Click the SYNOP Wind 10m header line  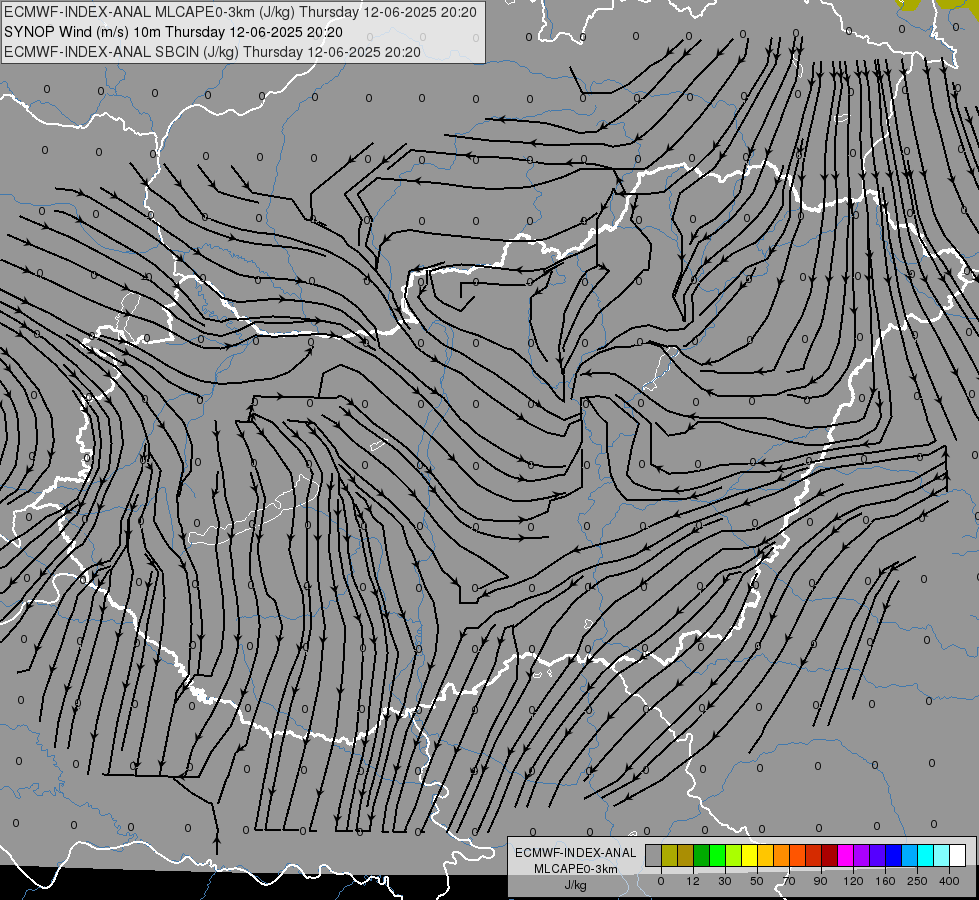point(174,32)
